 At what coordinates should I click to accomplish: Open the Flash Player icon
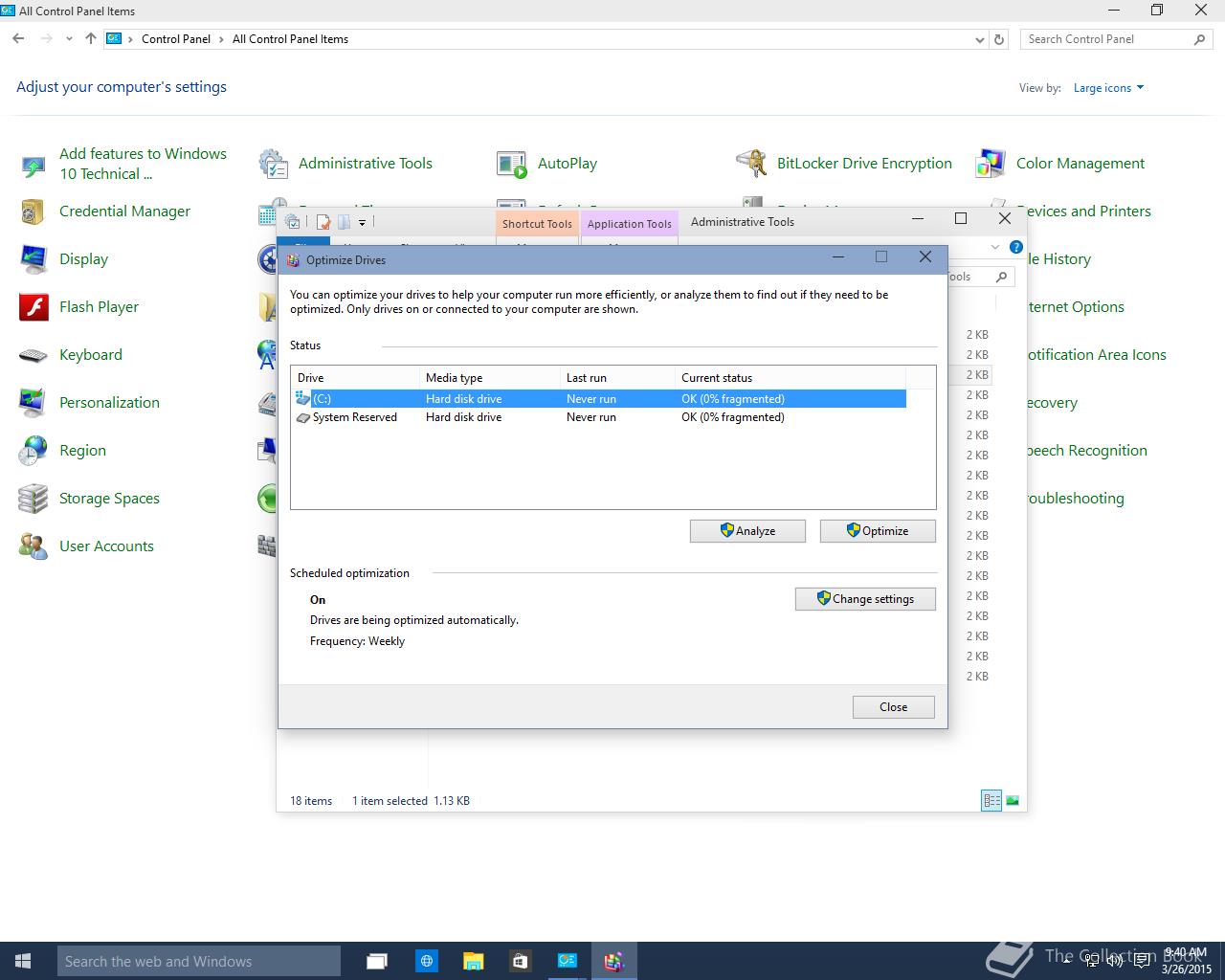click(x=33, y=307)
